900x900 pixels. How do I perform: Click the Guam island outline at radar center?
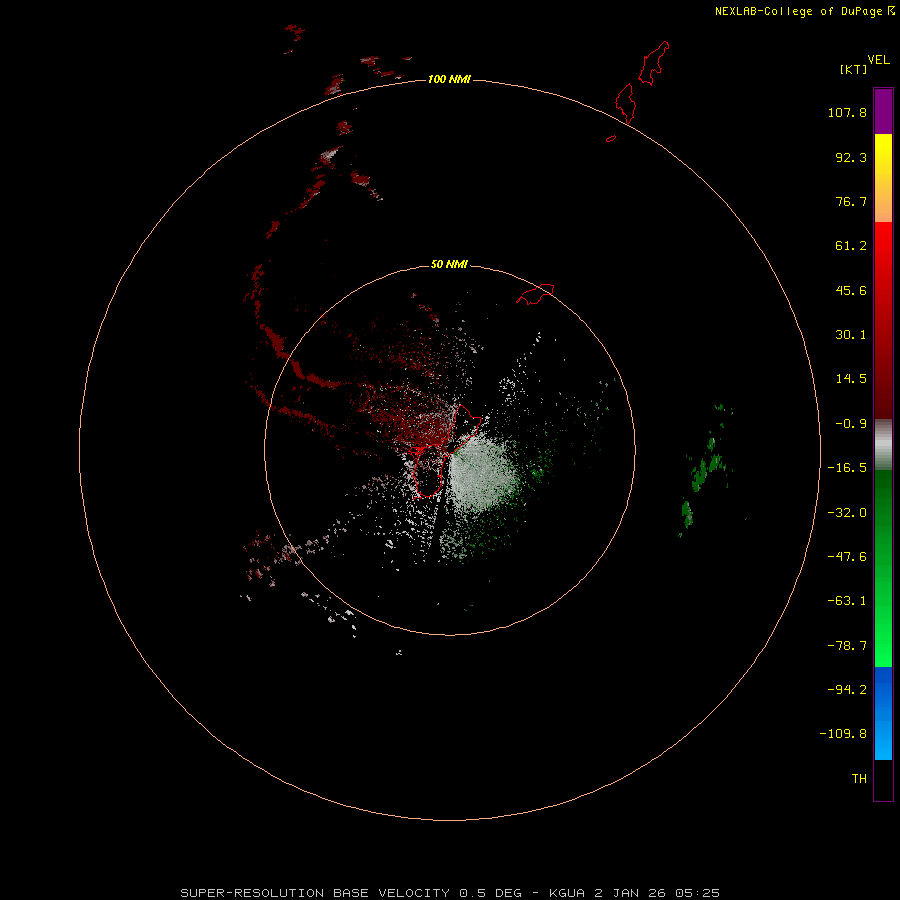pyautogui.click(x=443, y=451)
